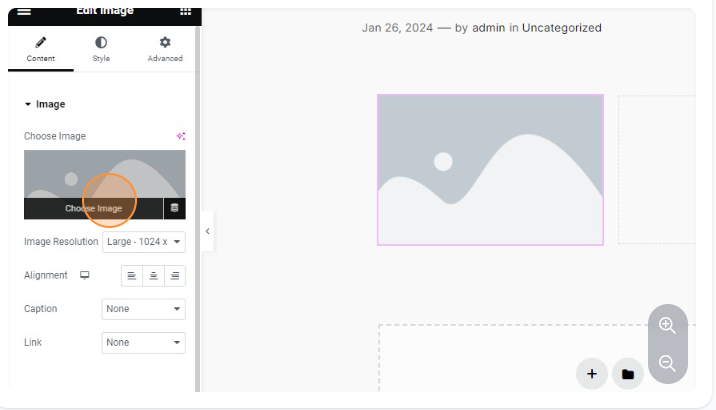
Task: Set image alignment to left
Action: 132,276
